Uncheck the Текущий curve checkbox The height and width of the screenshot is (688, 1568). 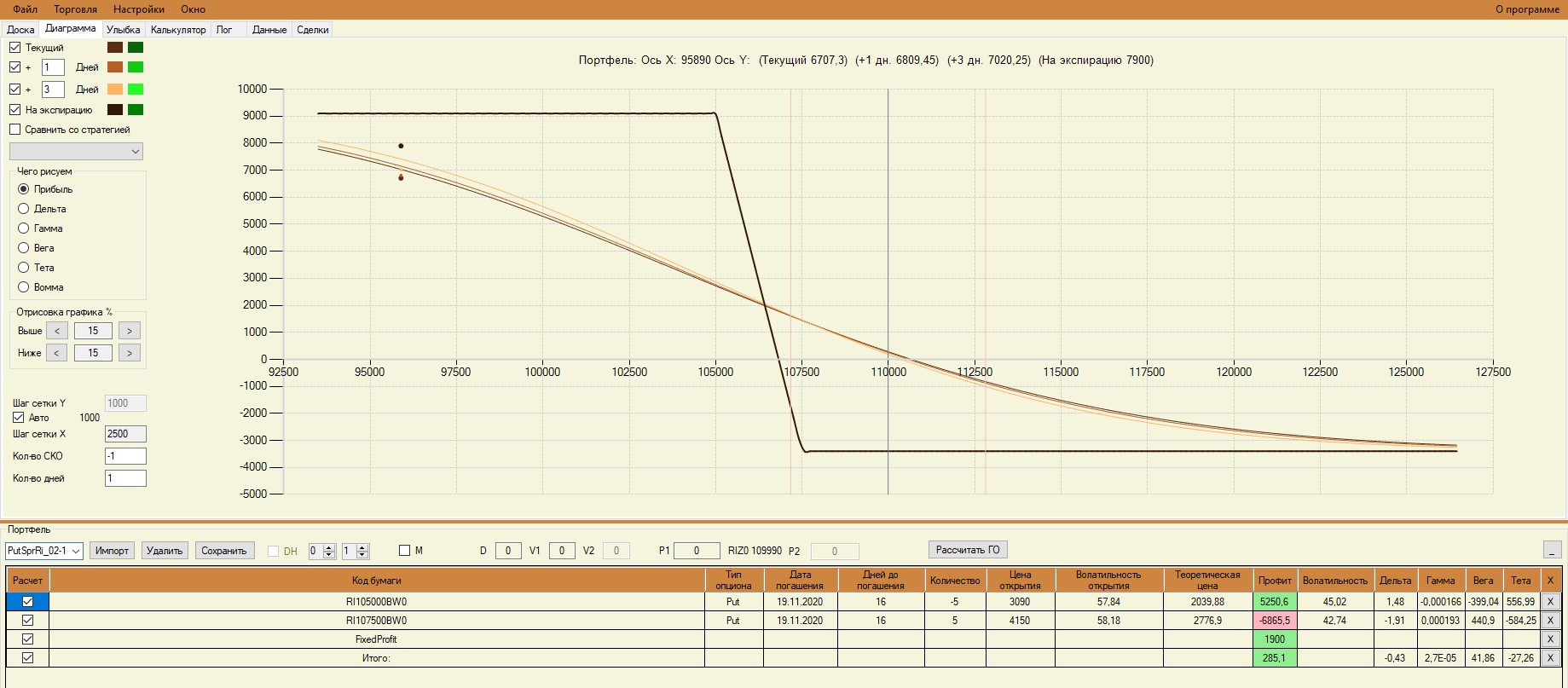click(x=14, y=48)
